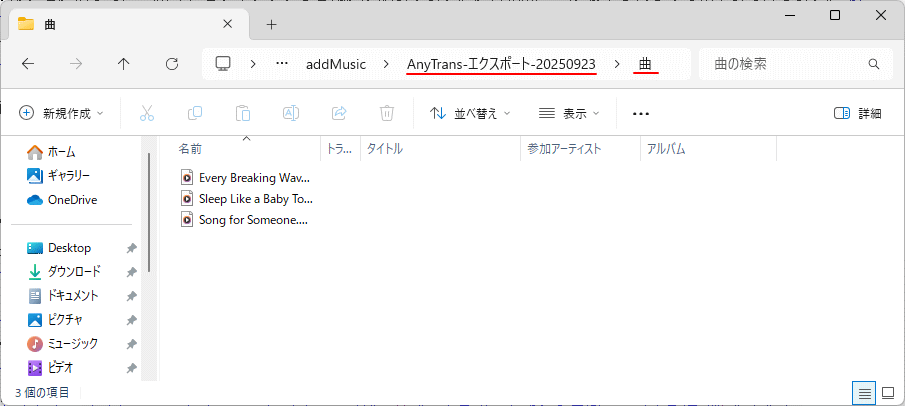Open the more options ellipsis in toolbar

[x=641, y=114]
